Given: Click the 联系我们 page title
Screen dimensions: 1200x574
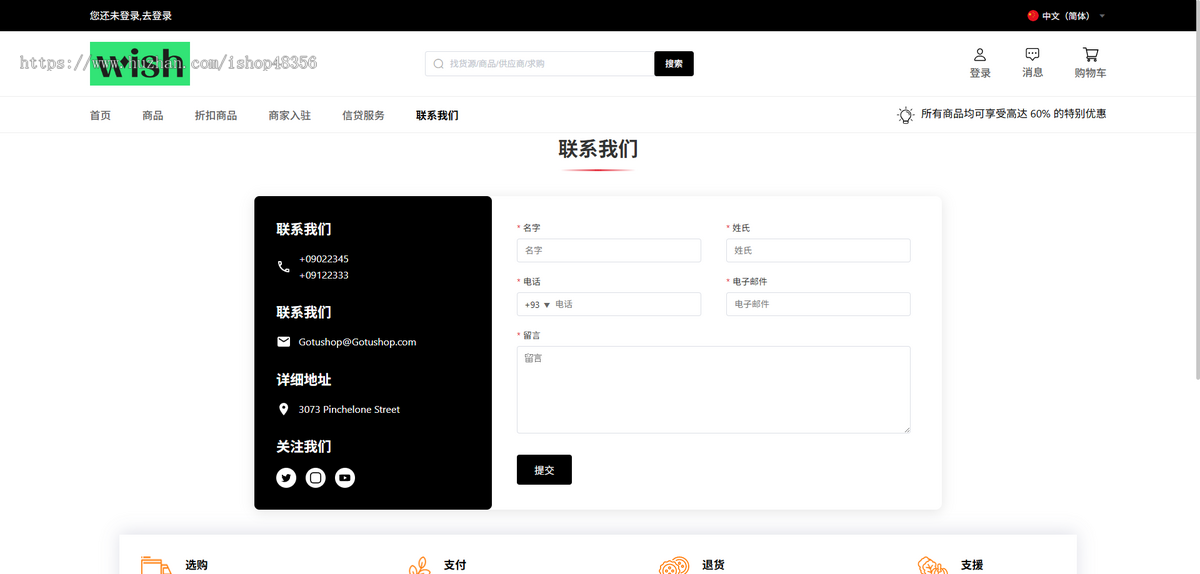Looking at the screenshot, I should (598, 149).
